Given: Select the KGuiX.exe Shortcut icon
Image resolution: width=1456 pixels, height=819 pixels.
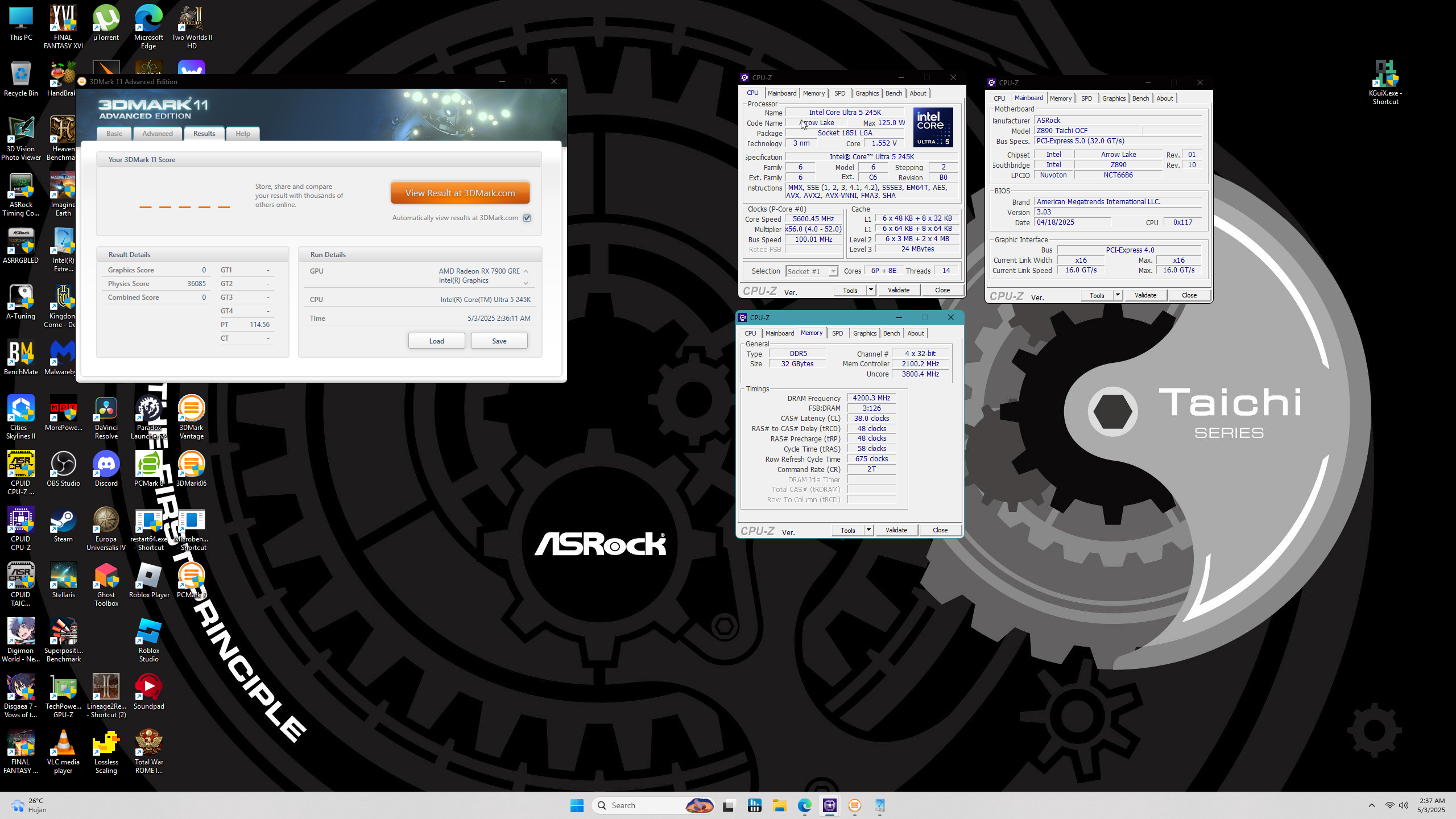Looking at the screenshot, I should pyautogui.click(x=1385, y=83).
